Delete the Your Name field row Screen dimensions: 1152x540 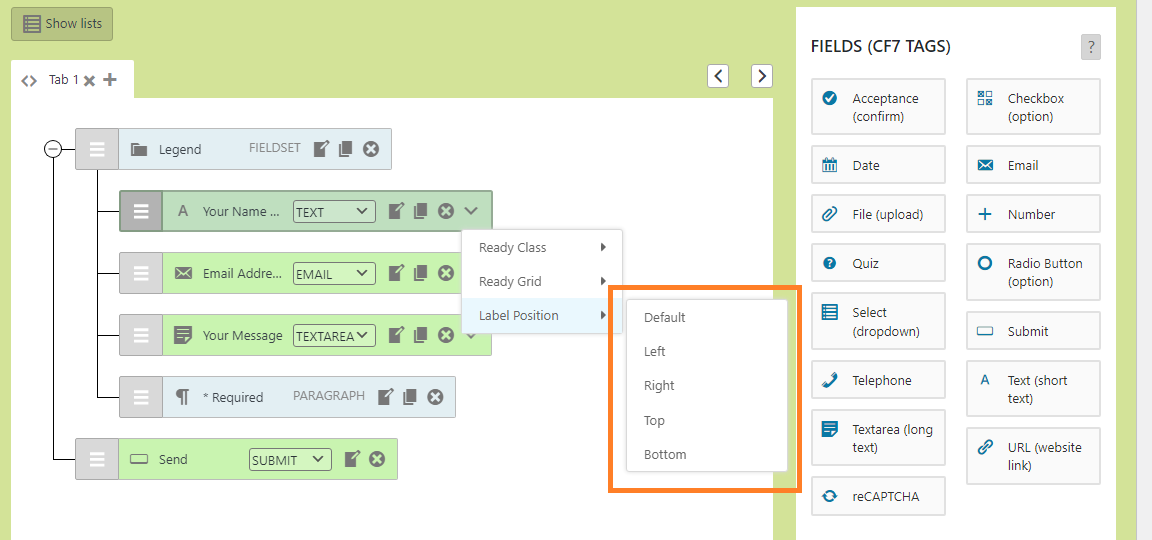point(446,211)
